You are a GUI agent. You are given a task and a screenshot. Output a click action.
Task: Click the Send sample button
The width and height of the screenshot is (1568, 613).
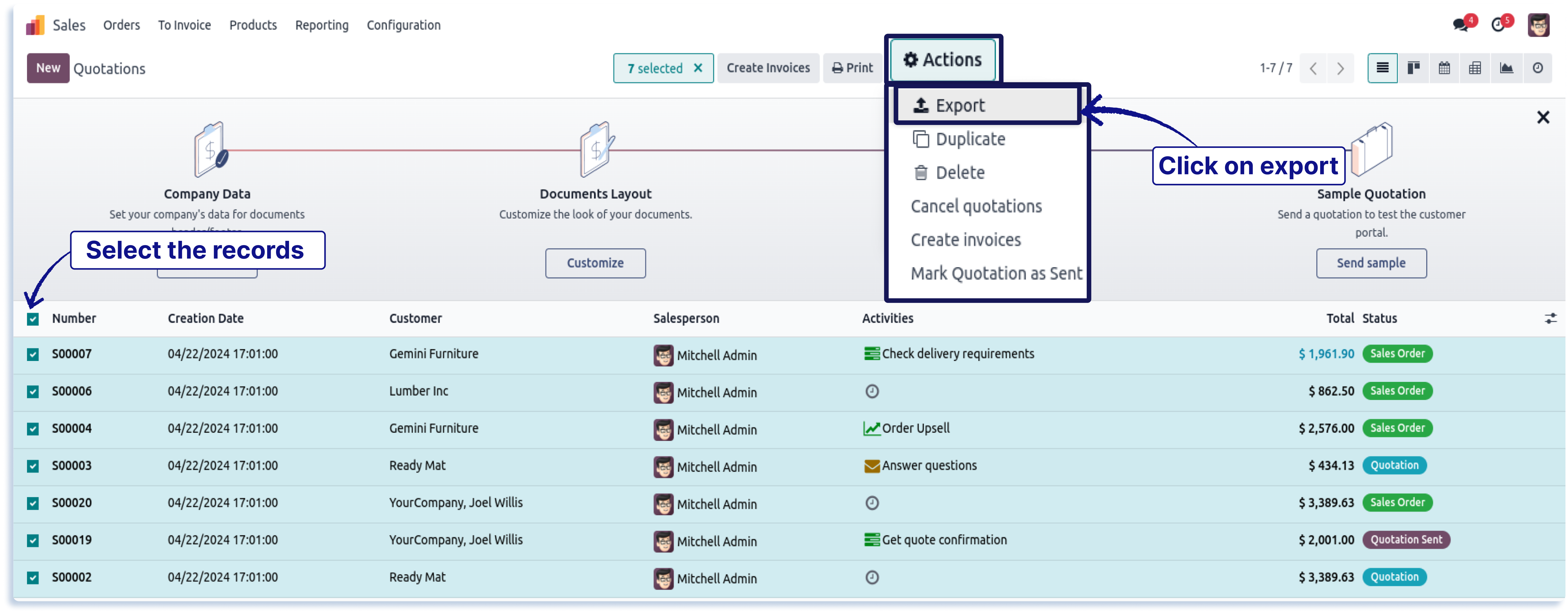pos(1371,263)
